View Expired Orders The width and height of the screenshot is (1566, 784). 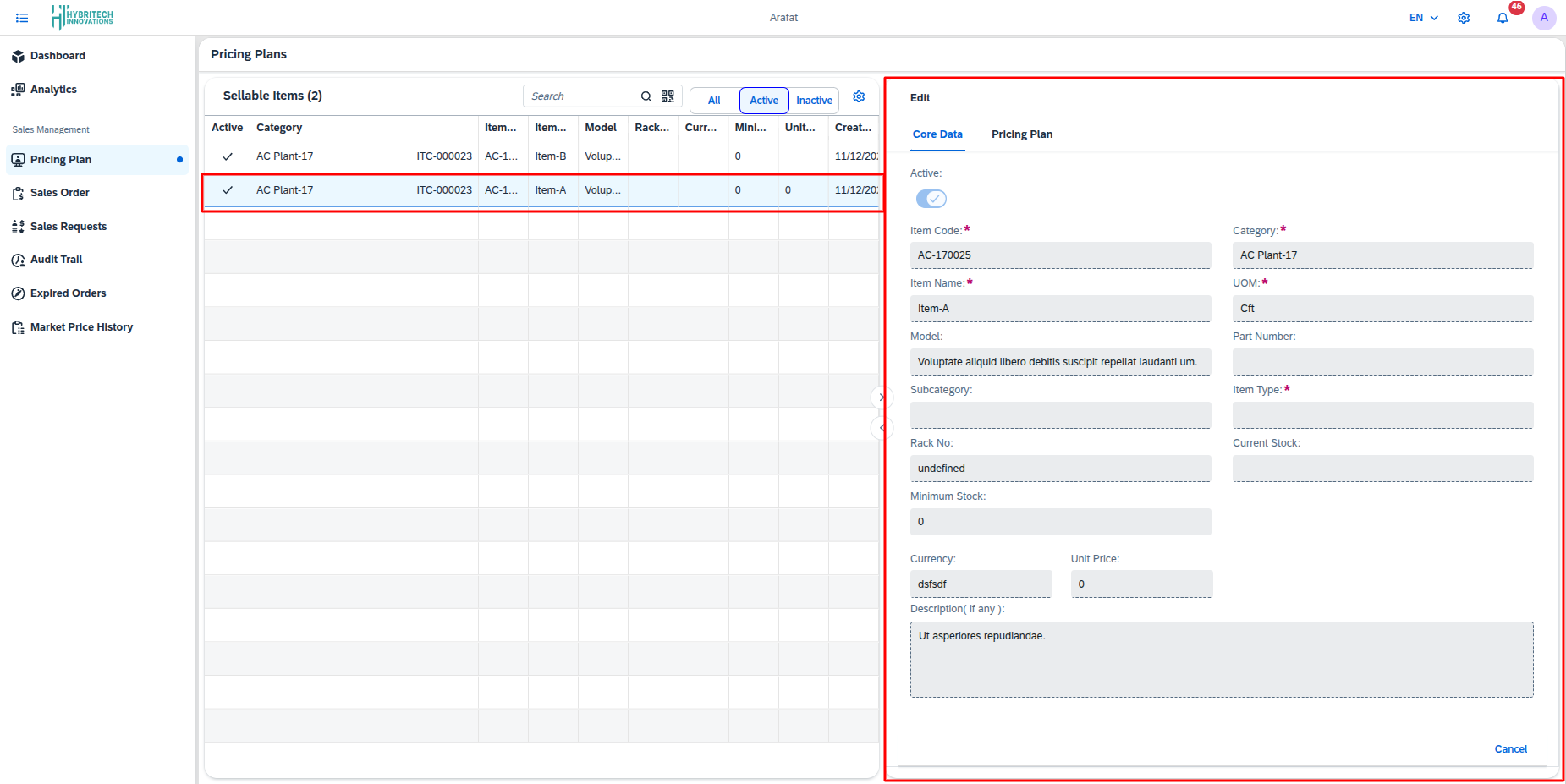[68, 293]
